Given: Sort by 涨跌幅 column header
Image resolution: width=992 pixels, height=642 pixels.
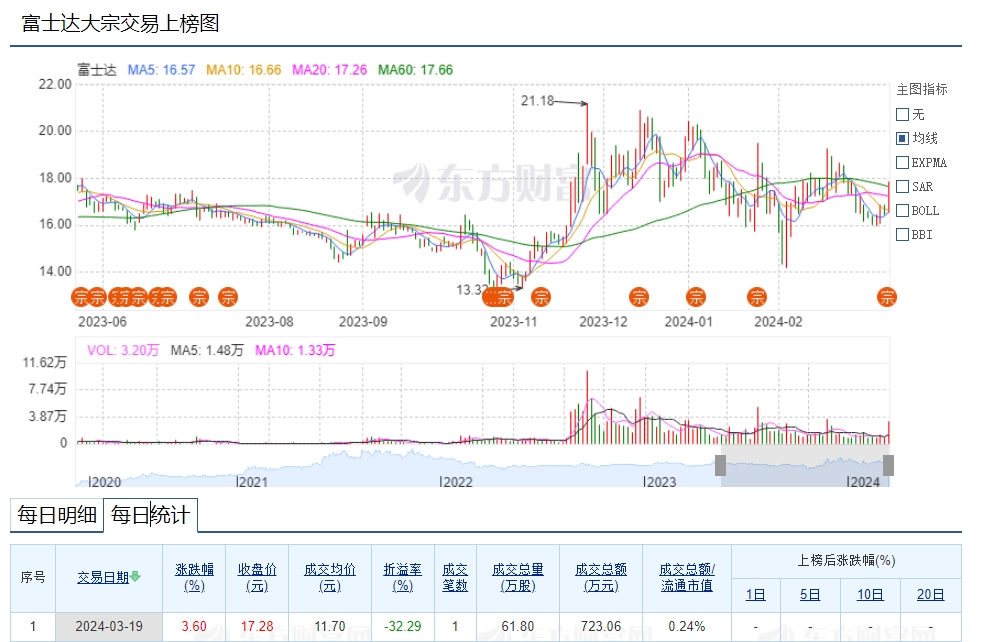Looking at the screenshot, I should click(x=195, y=577).
